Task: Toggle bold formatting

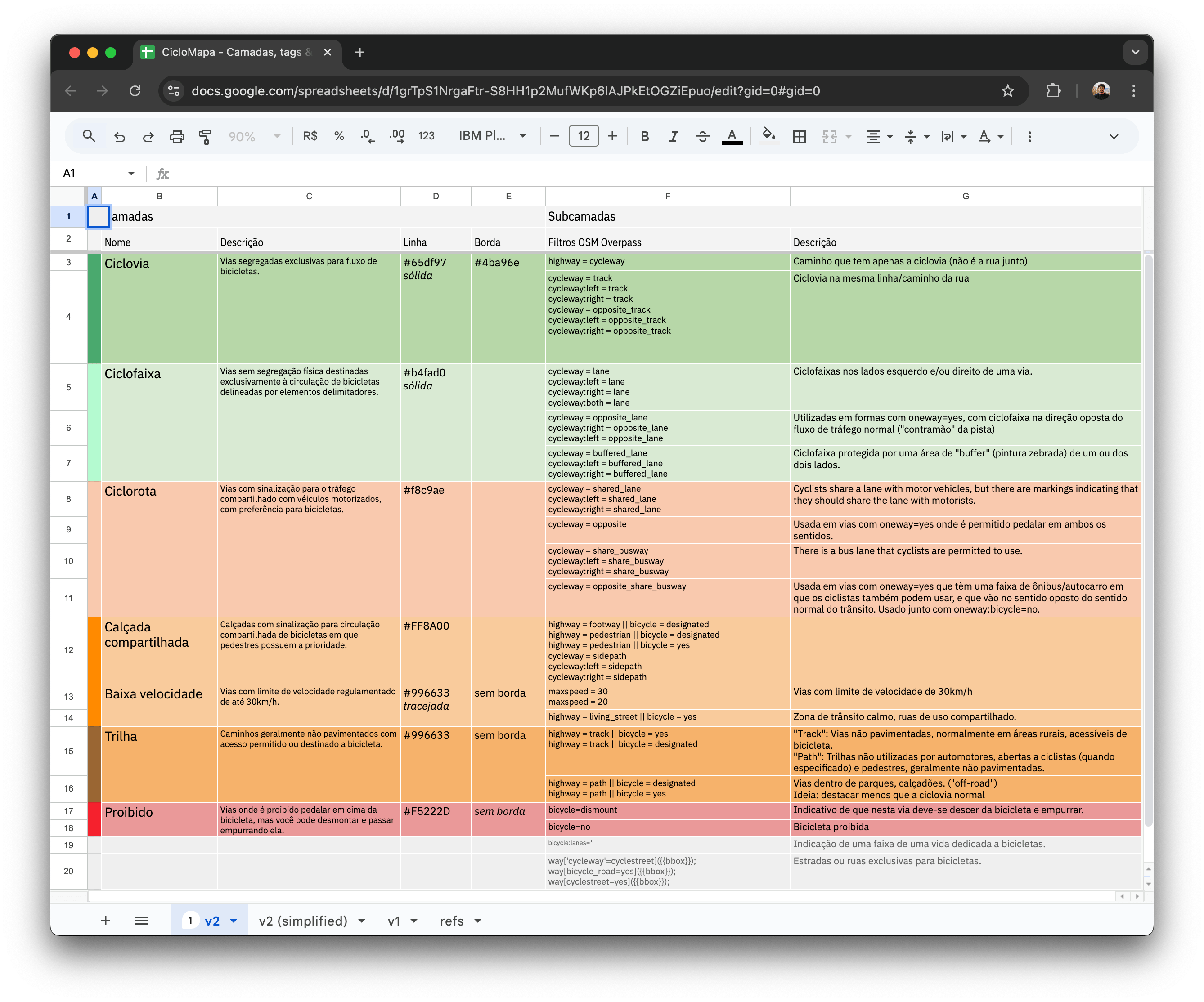Action: point(644,136)
